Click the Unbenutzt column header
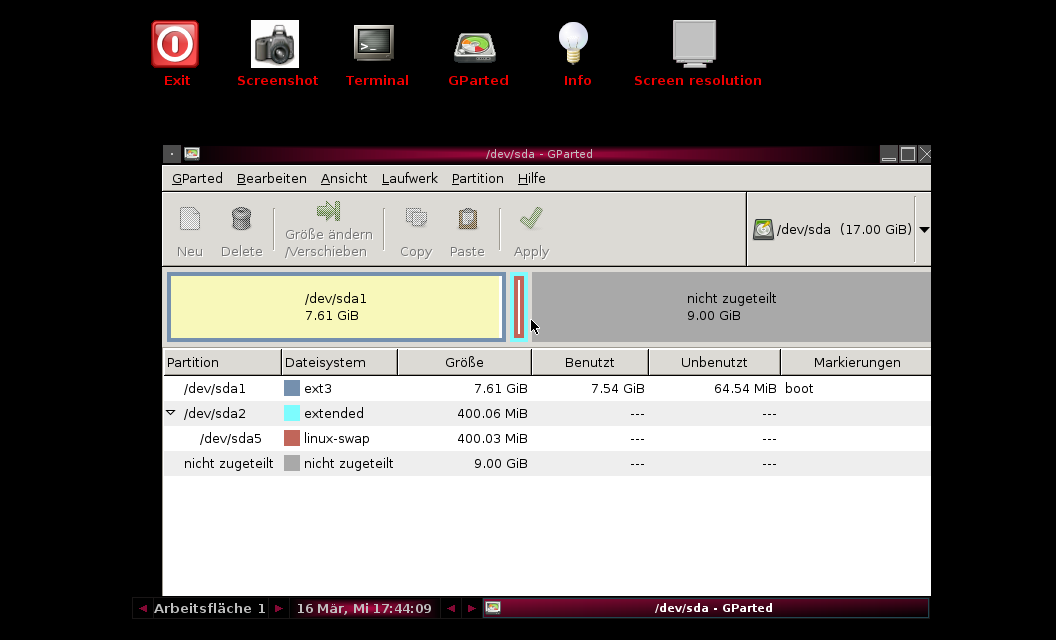 714,362
